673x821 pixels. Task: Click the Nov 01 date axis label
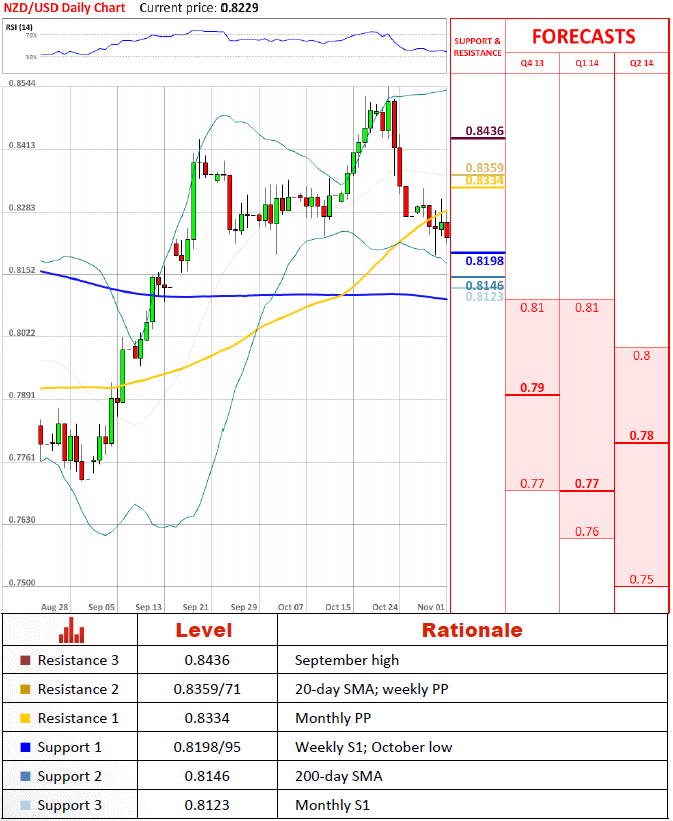click(x=431, y=607)
